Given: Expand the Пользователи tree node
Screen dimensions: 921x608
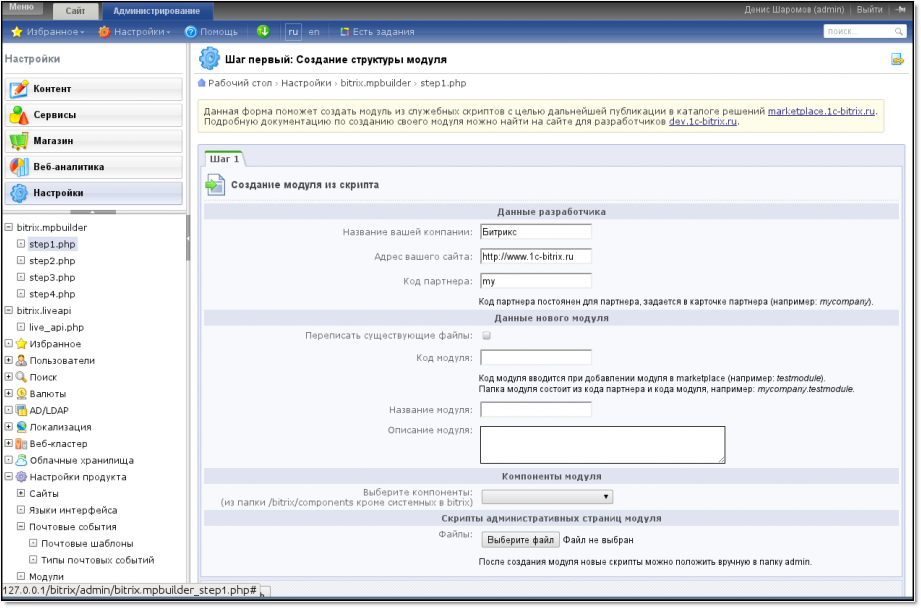Looking at the screenshot, I should click(x=9, y=361).
